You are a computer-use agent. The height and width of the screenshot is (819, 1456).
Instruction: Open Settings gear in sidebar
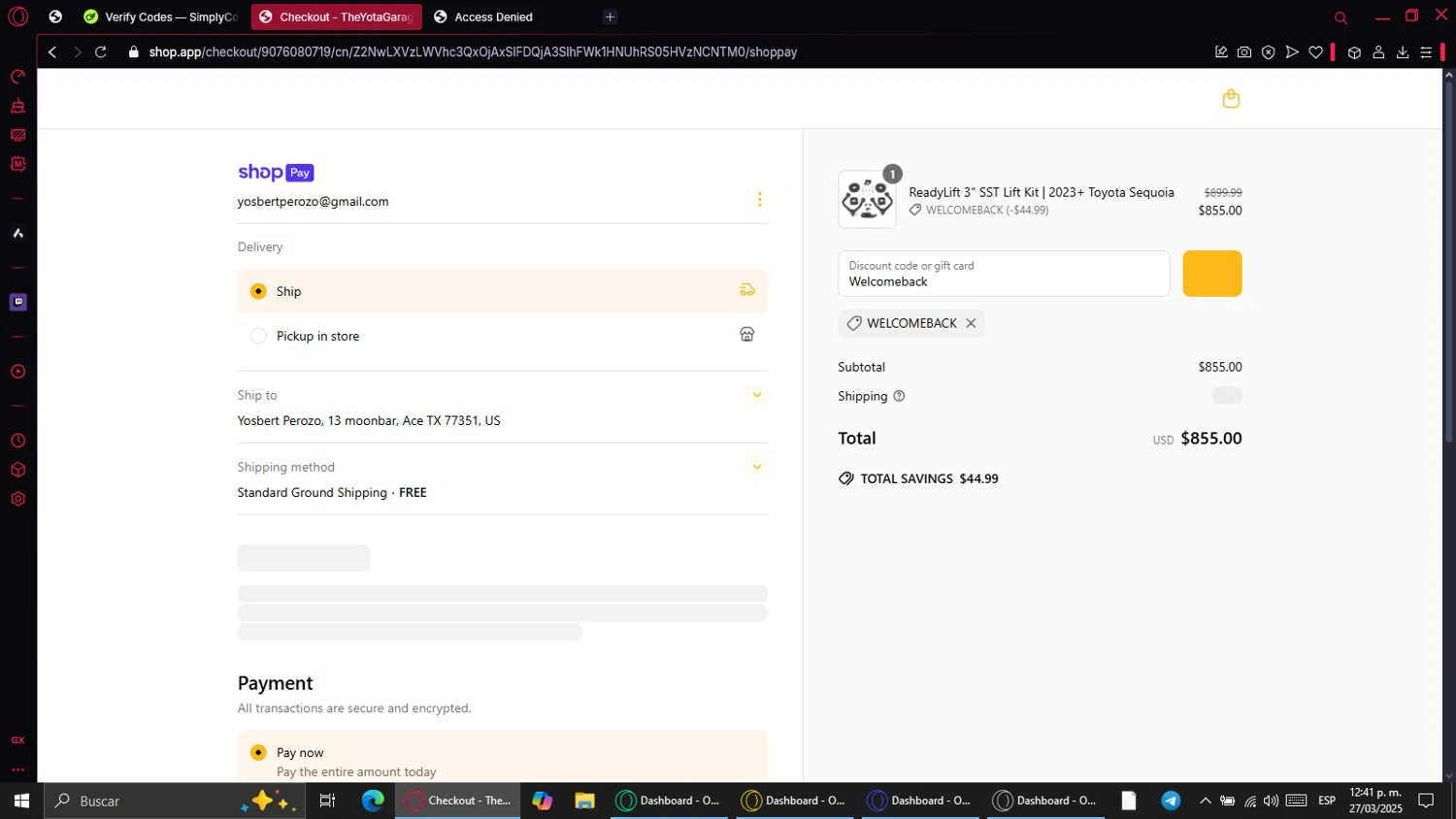point(17,499)
